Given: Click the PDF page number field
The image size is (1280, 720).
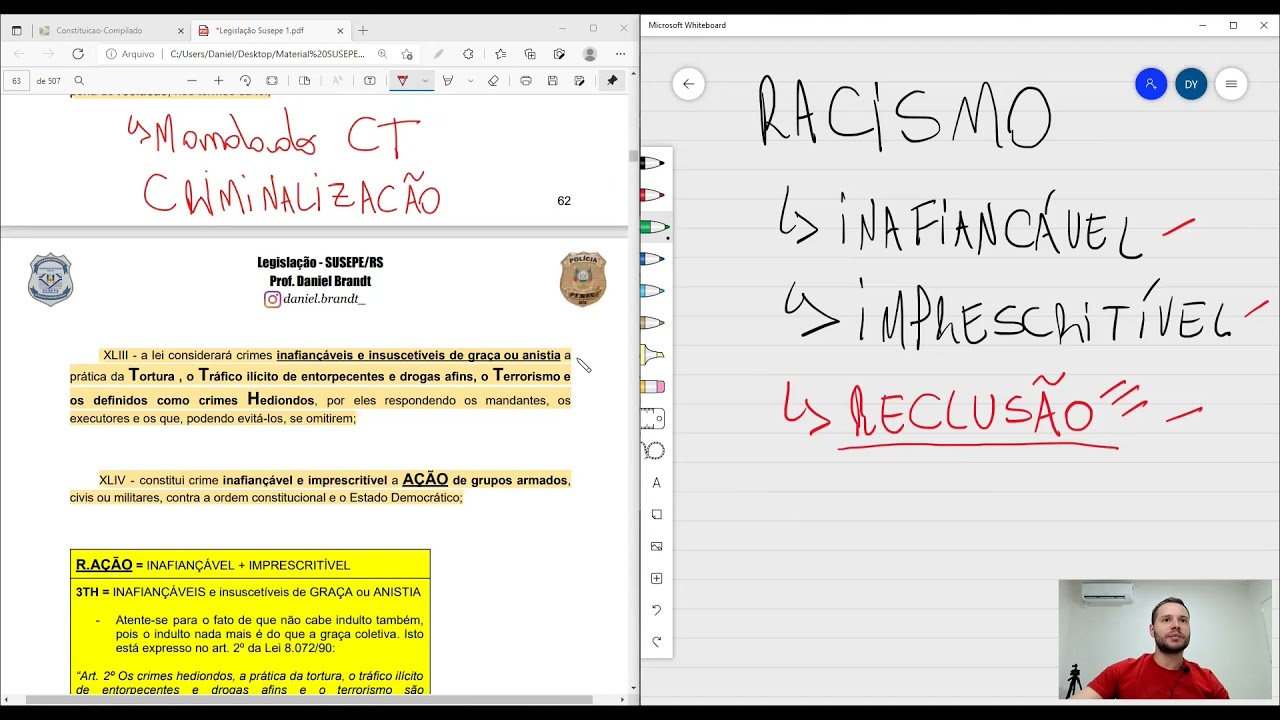Looking at the screenshot, I should [17, 81].
